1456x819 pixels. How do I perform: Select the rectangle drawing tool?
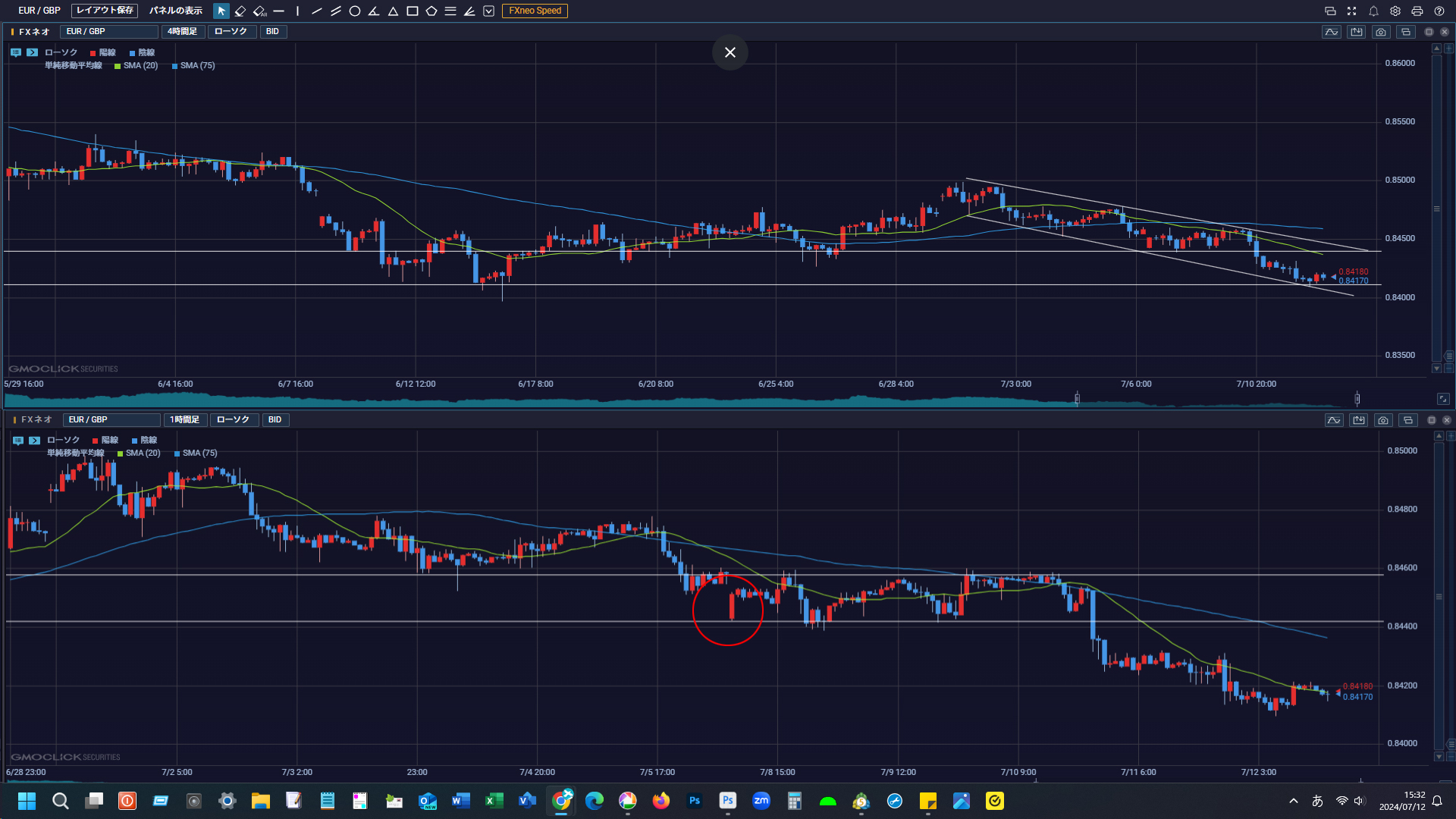(412, 11)
